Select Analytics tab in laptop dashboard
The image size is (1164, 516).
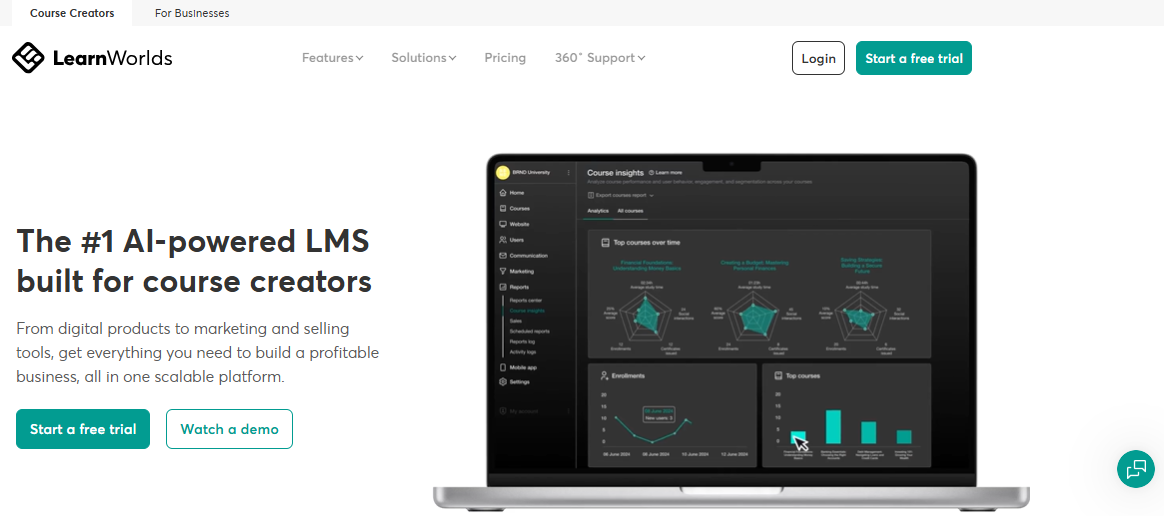tap(598, 212)
